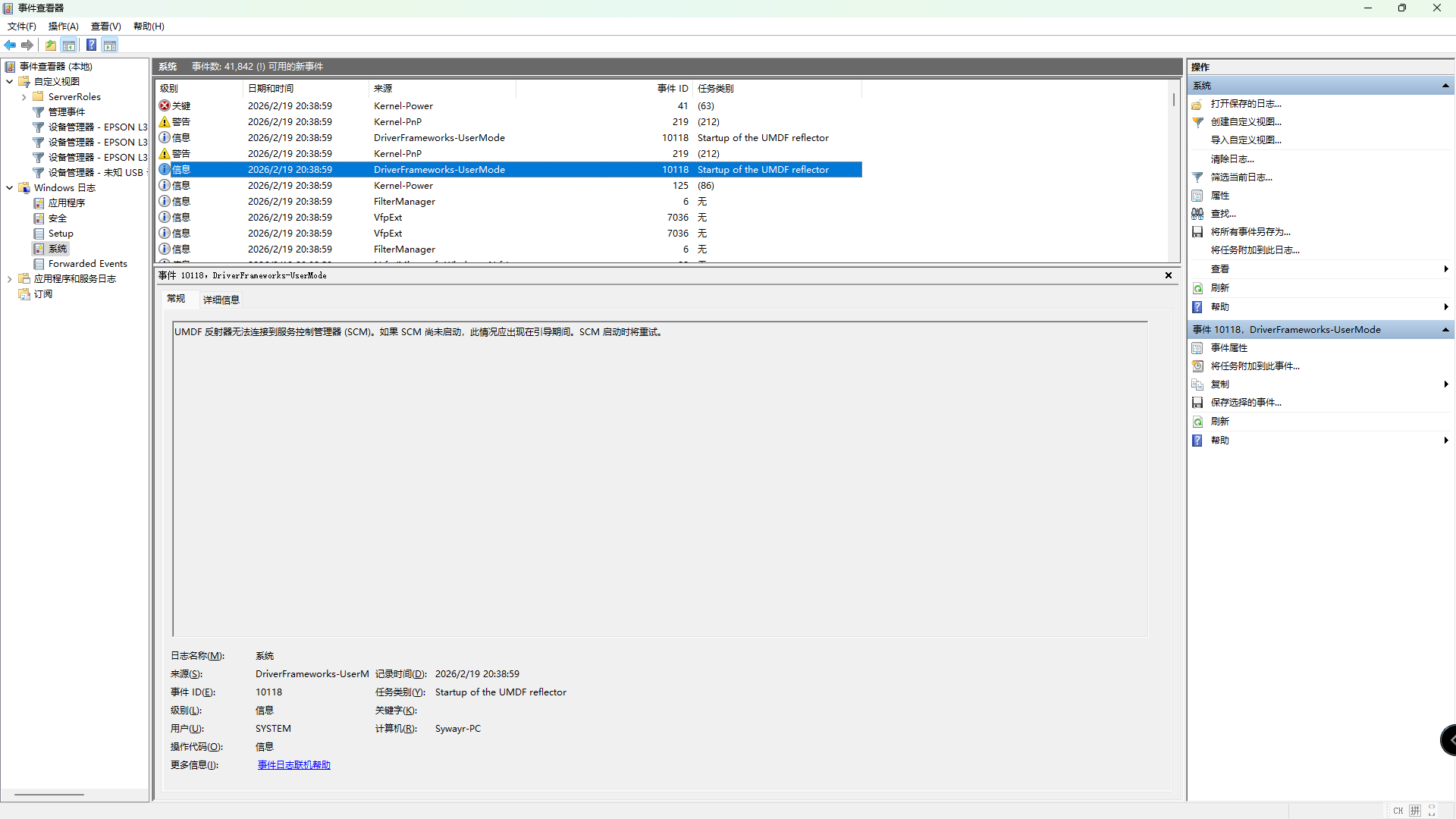Select the 安全 log in tree
This screenshot has width=1456, height=819.
pyautogui.click(x=58, y=218)
